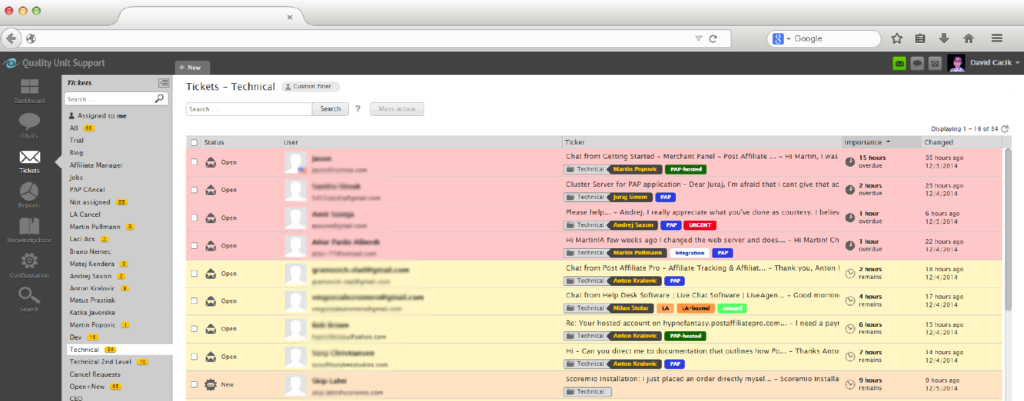
Task: Open the address bar history dropdown arrow
Action: pos(698,39)
